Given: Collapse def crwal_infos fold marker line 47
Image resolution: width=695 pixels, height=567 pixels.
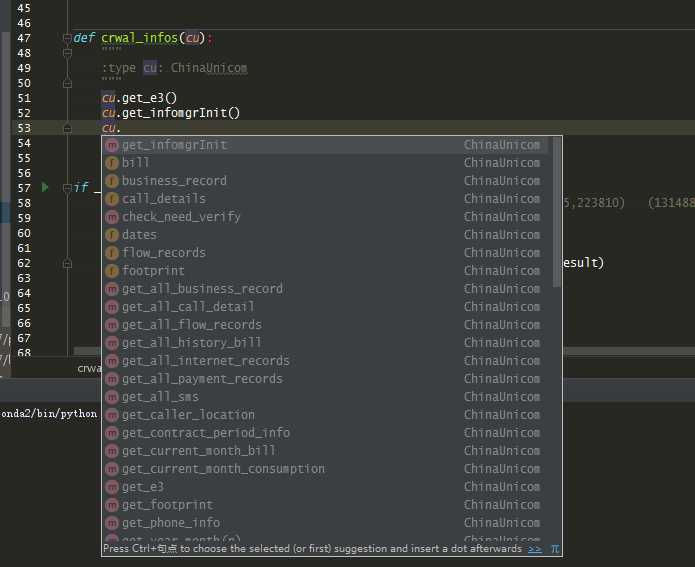Looking at the screenshot, I should (67, 38).
